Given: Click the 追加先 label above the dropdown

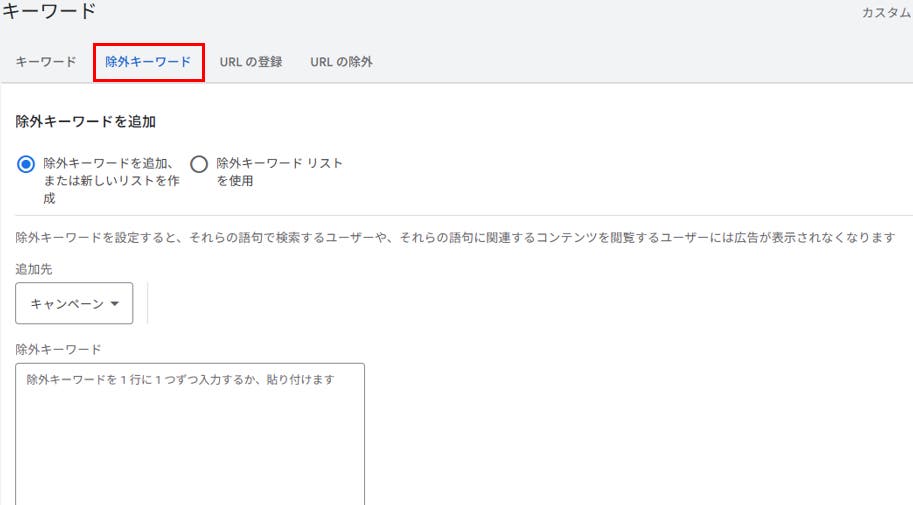Looking at the screenshot, I should pyautogui.click(x=35, y=270).
